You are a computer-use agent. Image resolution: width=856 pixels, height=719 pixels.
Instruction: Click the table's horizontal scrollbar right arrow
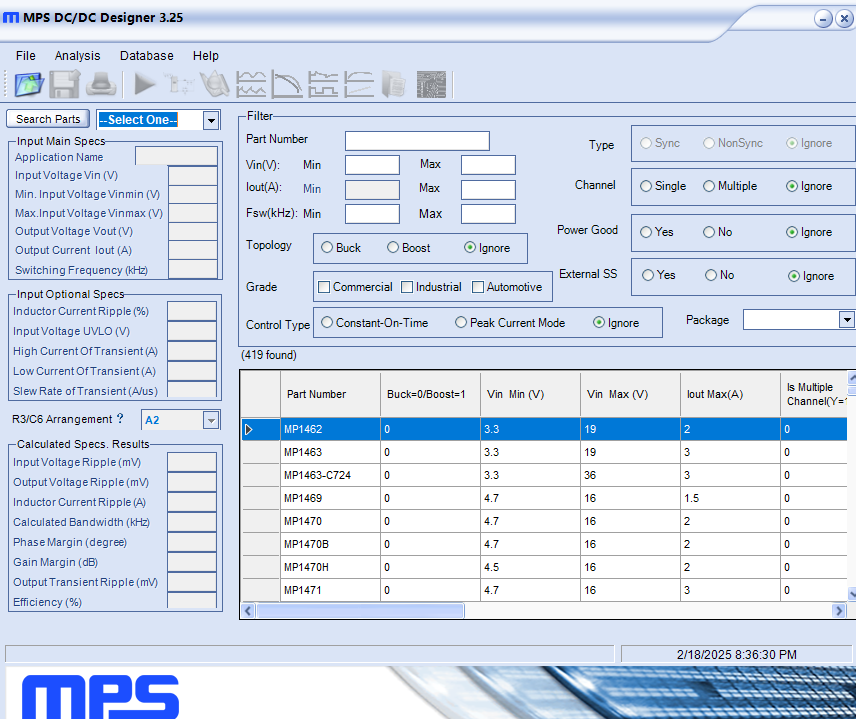[838, 610]
